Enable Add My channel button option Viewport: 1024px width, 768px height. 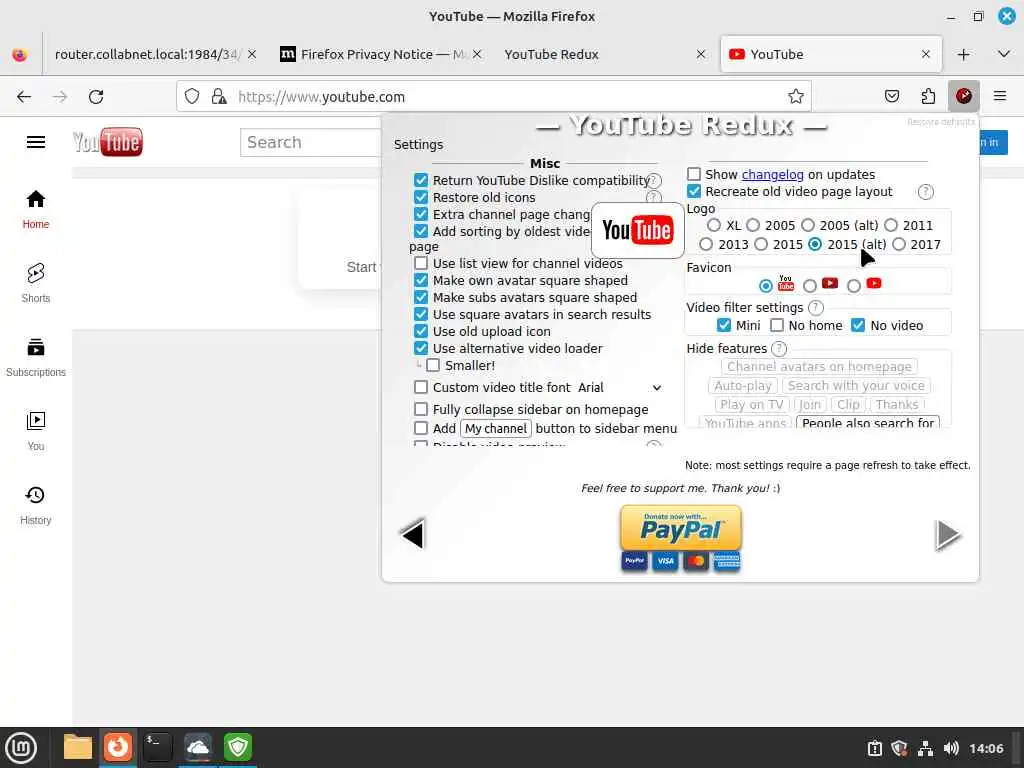pyautogui.click(x=421, y=428)
